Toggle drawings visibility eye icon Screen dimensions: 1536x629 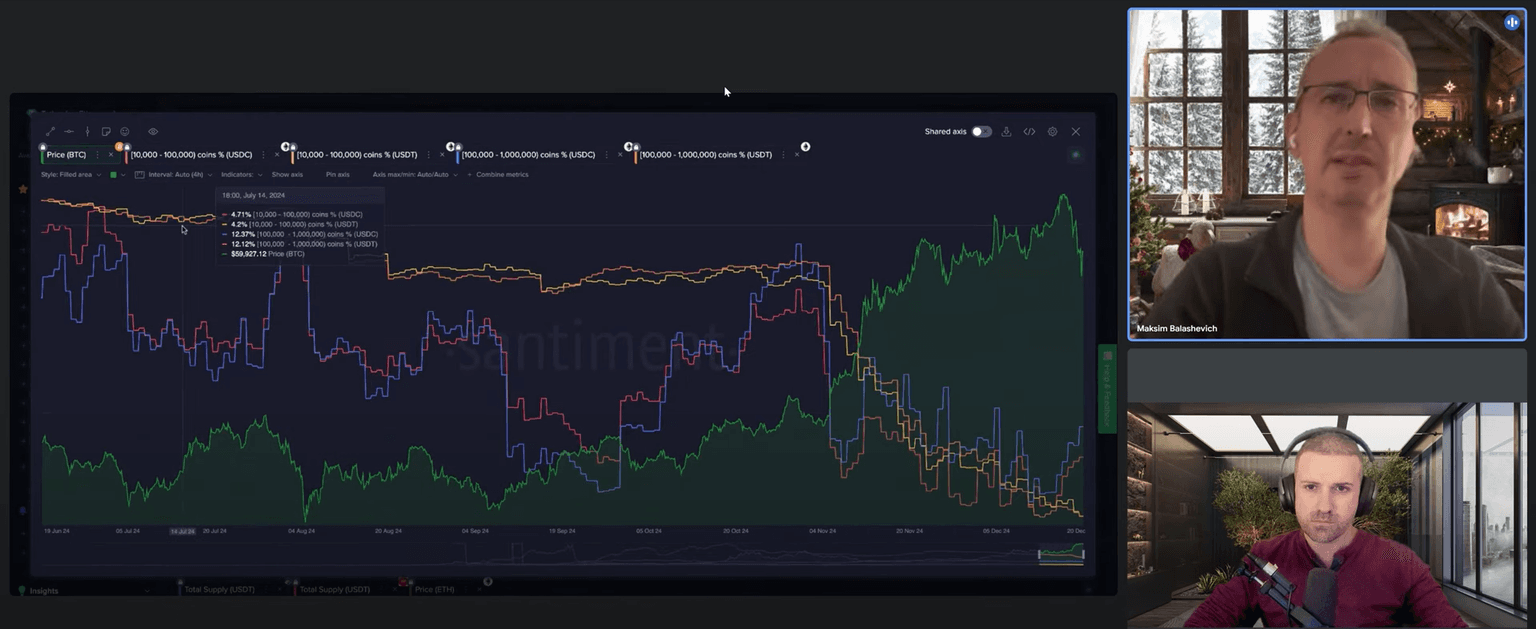pos(153,131)
